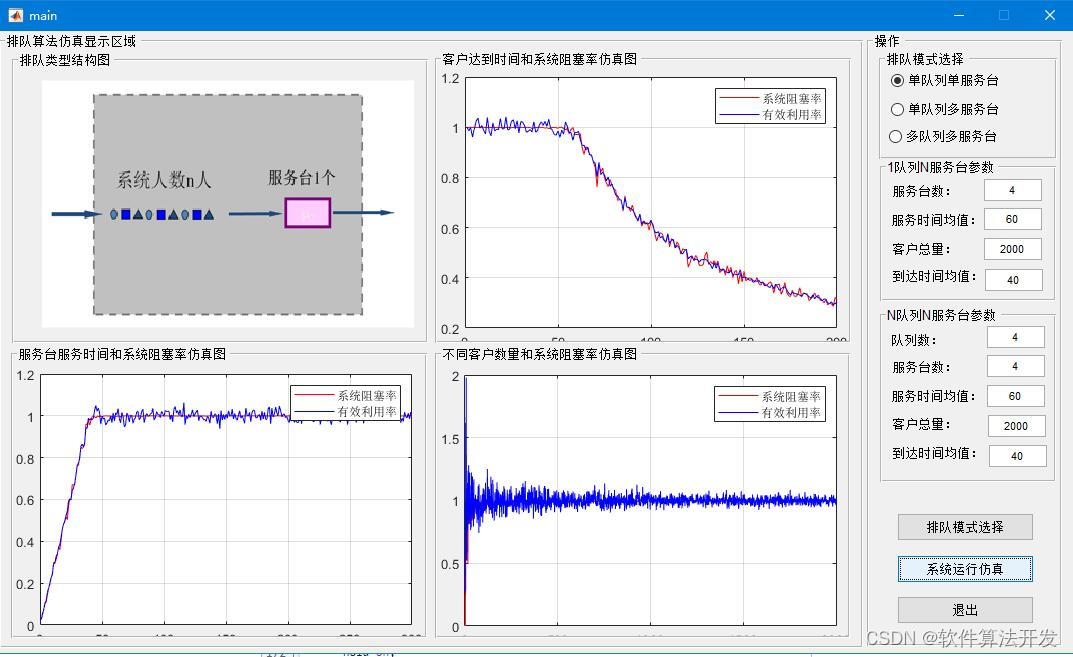Edit 到达时间均值 field in 1队列N服务台参数
This screenshot has width=1073, height=657.
coord(1013,280)
